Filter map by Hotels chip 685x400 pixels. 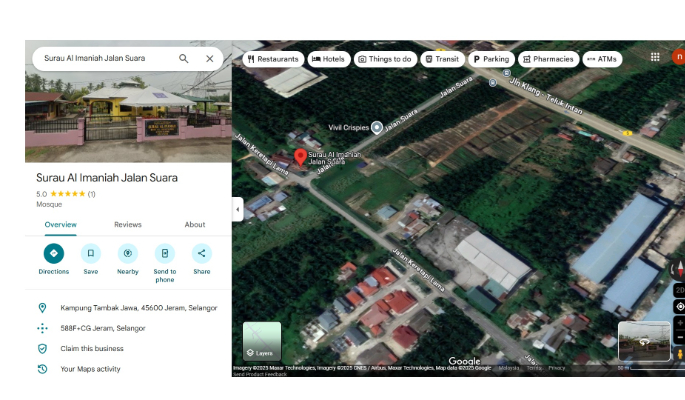(329, 59)
